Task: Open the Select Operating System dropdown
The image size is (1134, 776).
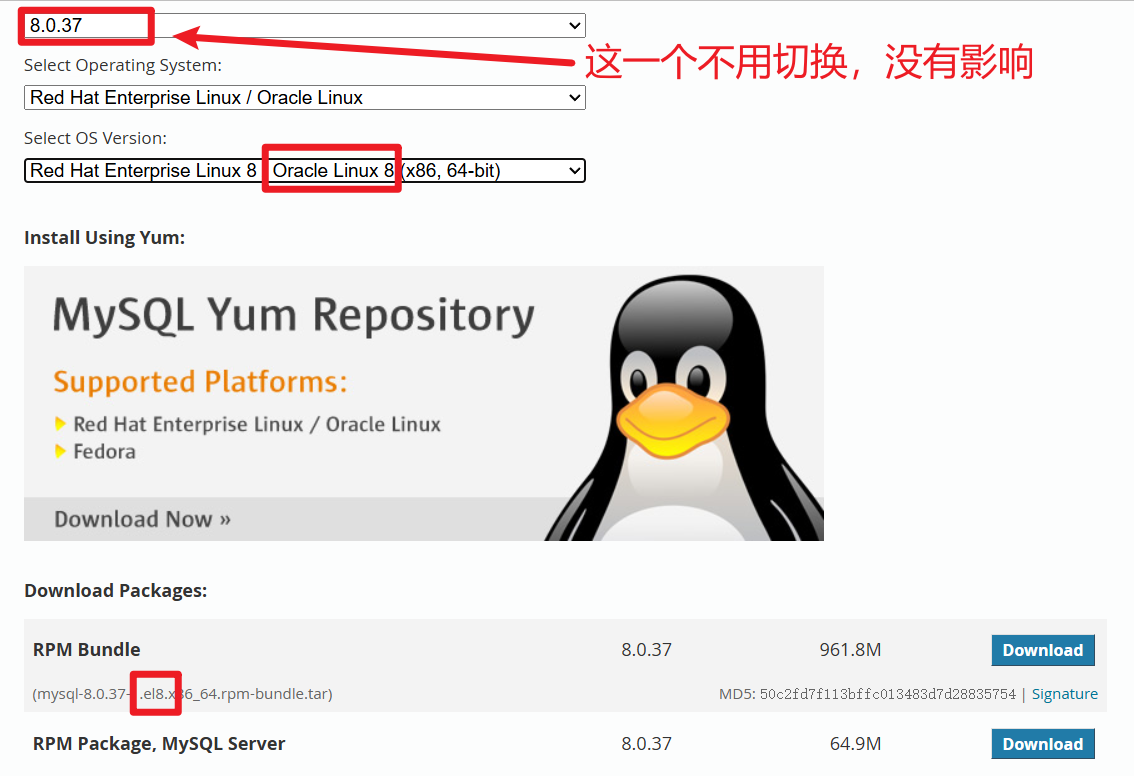Action: (x=304, y=98)
